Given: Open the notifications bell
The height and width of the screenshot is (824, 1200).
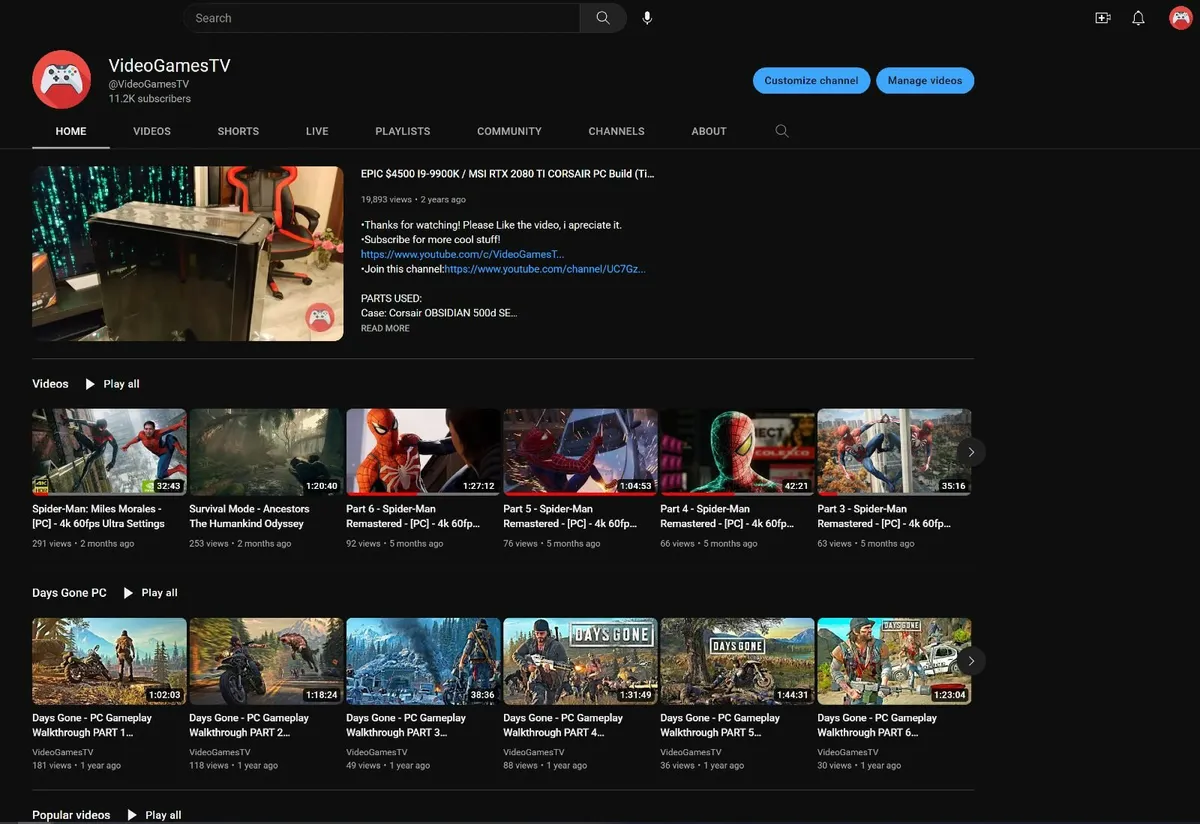Looking at the screenshot, I should [x=1138, y=18].
